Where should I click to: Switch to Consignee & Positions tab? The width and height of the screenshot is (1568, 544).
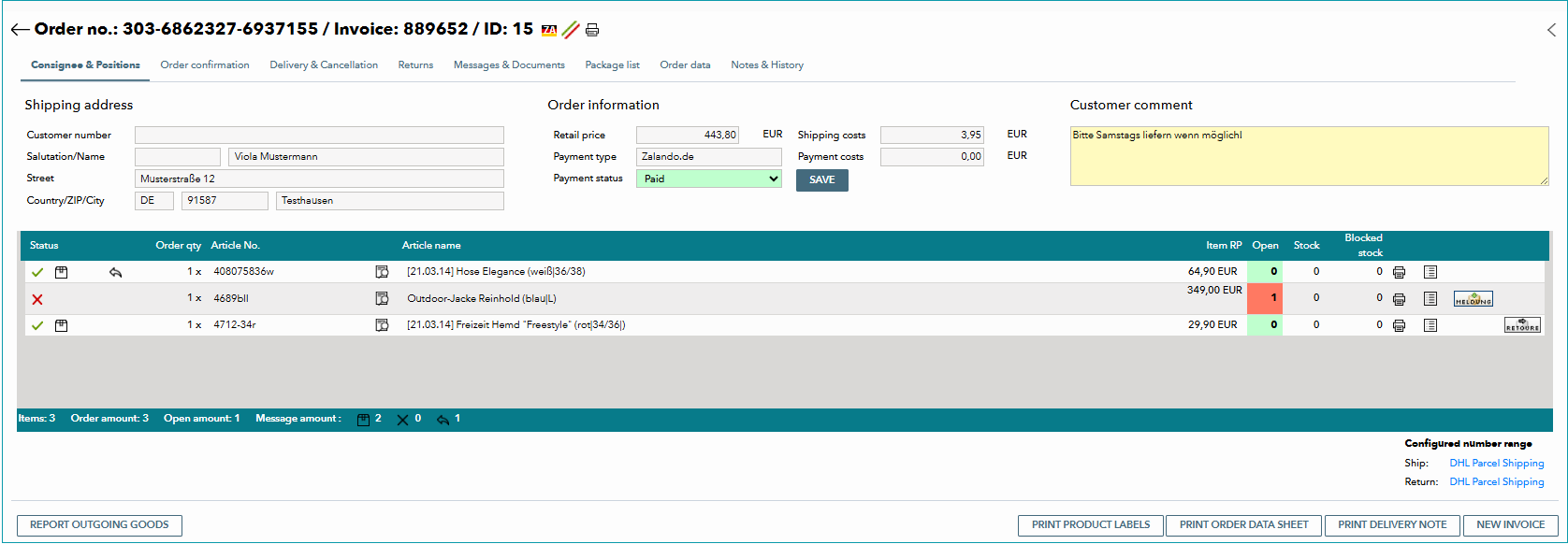pos(85,65)
